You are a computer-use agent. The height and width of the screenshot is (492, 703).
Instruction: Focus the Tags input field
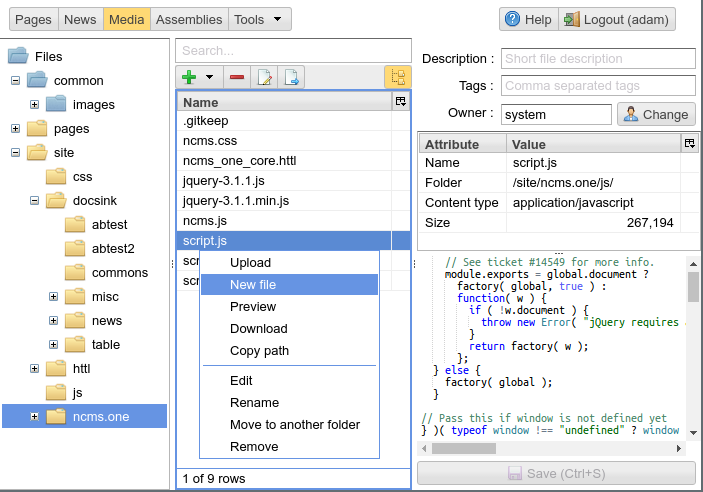(598, 86)
